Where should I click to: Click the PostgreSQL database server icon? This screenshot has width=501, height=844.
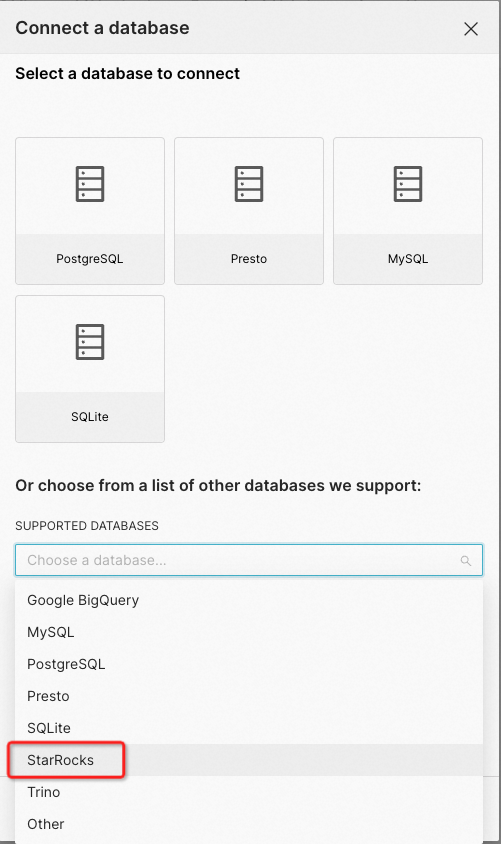[90, 184]
